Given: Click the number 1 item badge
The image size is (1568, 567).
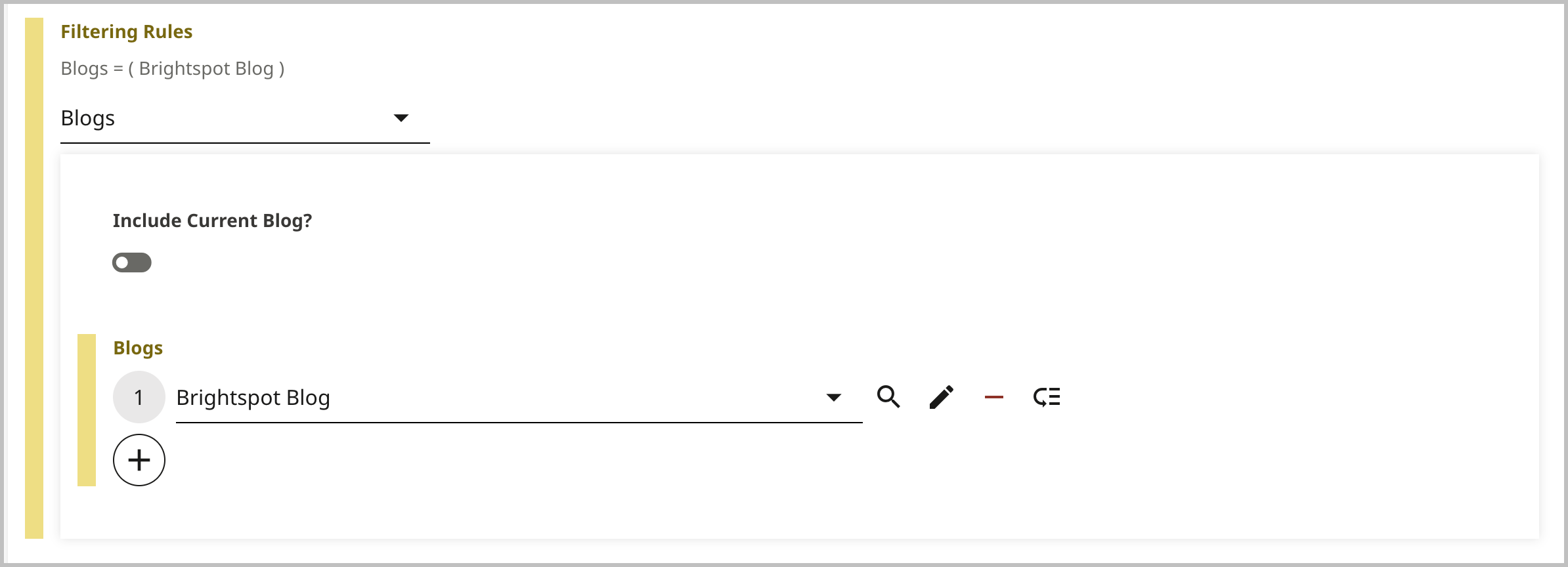Looking at the screenshot, I should (139, 397).
